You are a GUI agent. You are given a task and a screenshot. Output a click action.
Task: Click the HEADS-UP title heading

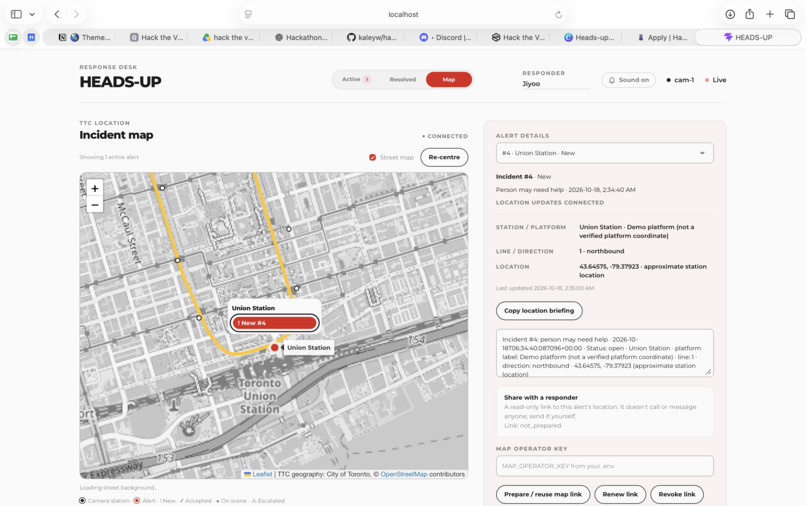[x=120, y=82]
